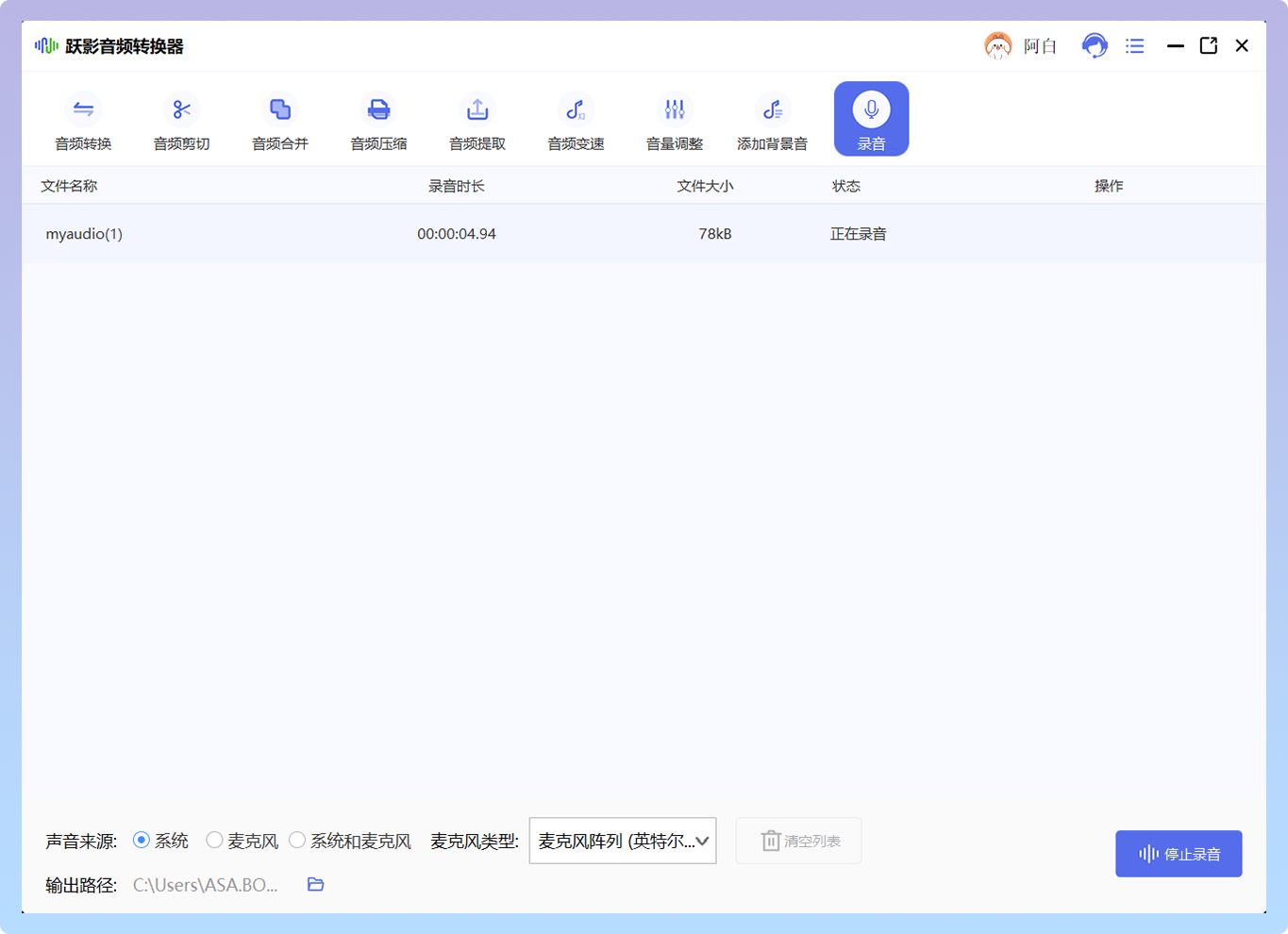Select 麦克风 as sound source
This screenshot has width=1288, height=934.
point(214,840)
